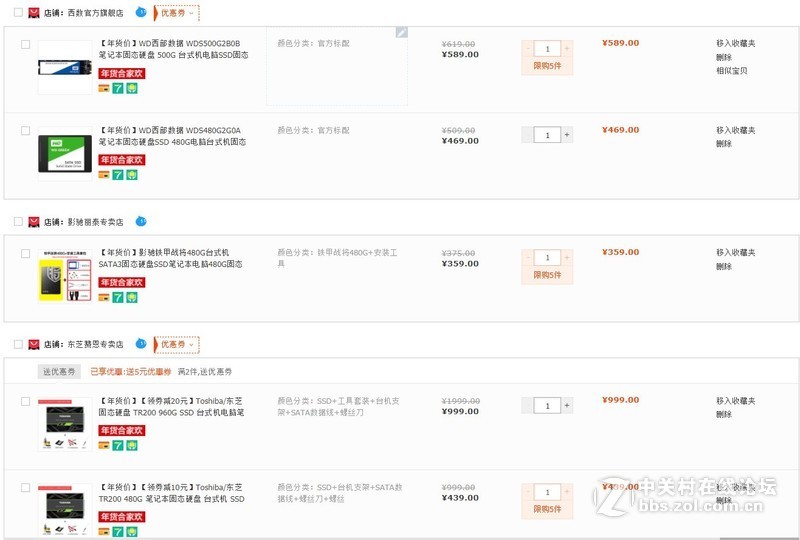Click 7-day return icon under TR200 960G item
This screenshot has height=540, width=800.
(x=118, y=446)
